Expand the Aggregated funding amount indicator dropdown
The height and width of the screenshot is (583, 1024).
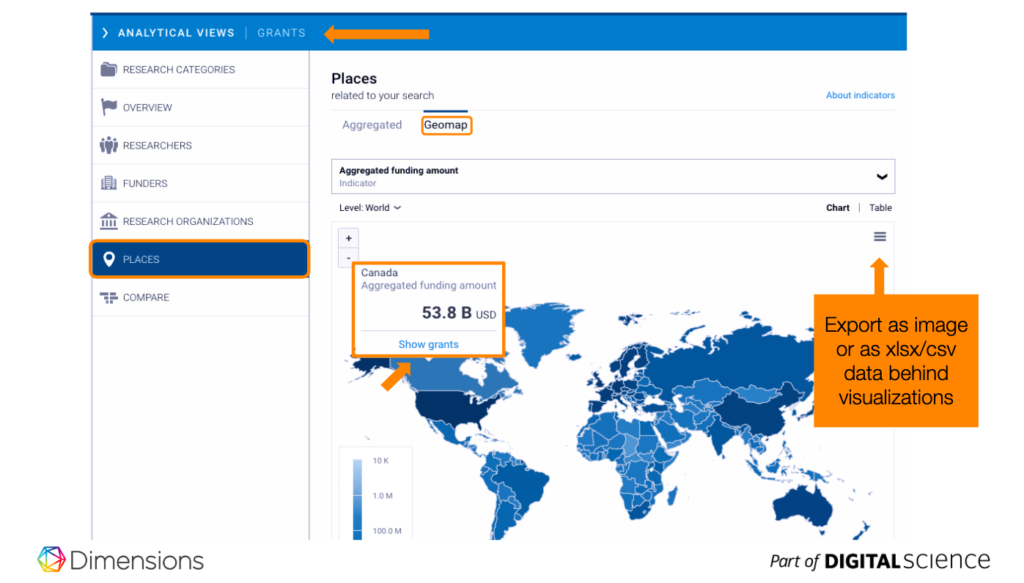coord(881,177)
